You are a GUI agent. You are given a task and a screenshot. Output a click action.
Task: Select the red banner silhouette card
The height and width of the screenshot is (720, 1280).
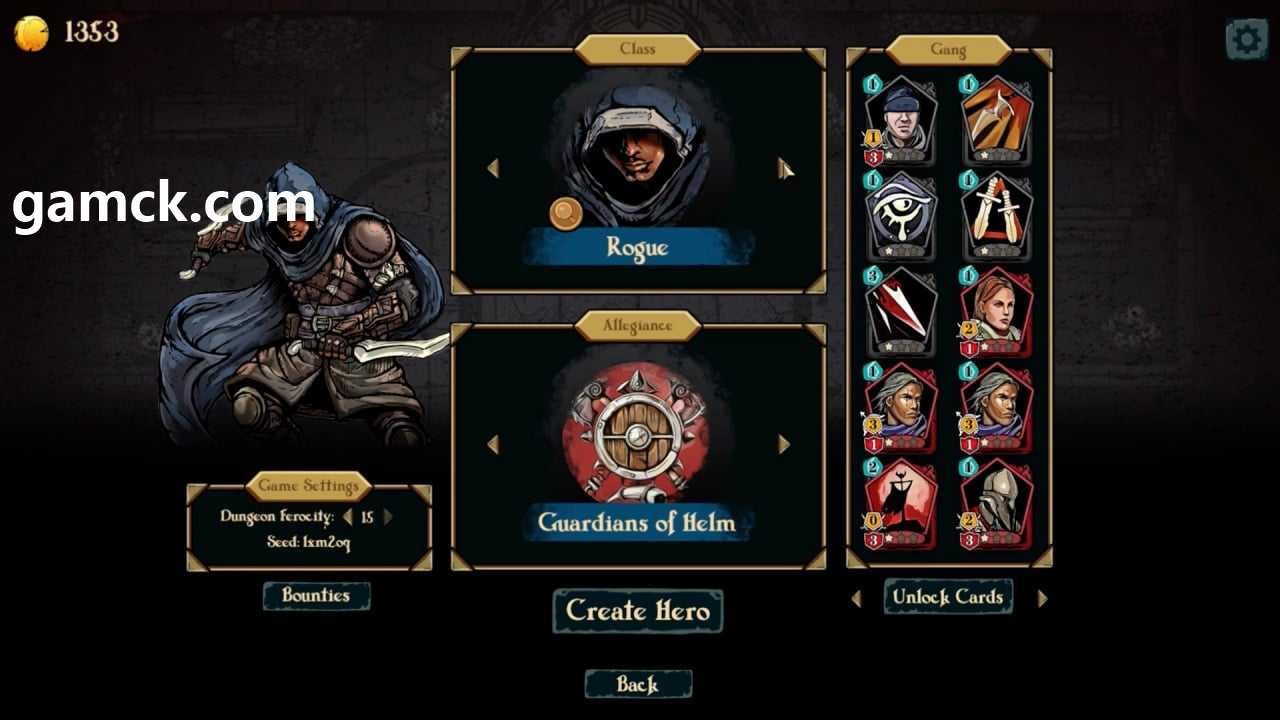click(x=900, y=504)
